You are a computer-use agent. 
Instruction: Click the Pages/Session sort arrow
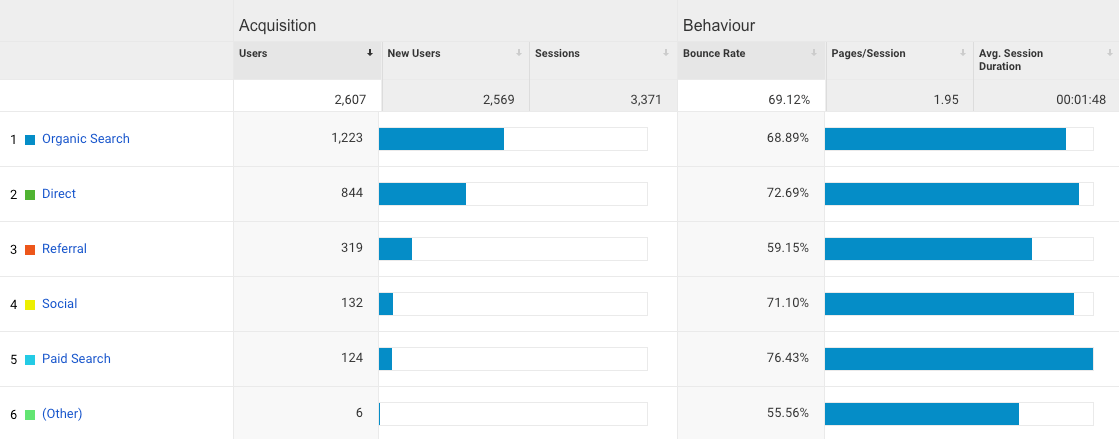(963, 53)
